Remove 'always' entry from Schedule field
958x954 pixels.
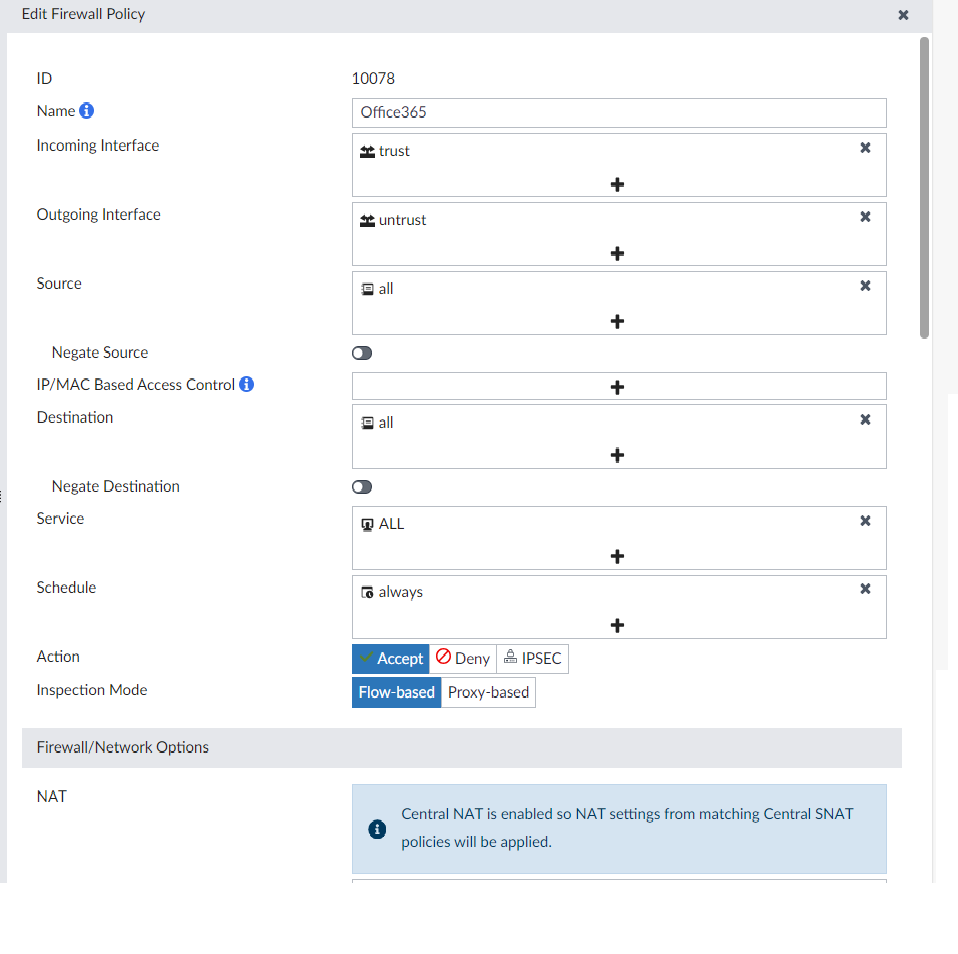click(866, 589)
